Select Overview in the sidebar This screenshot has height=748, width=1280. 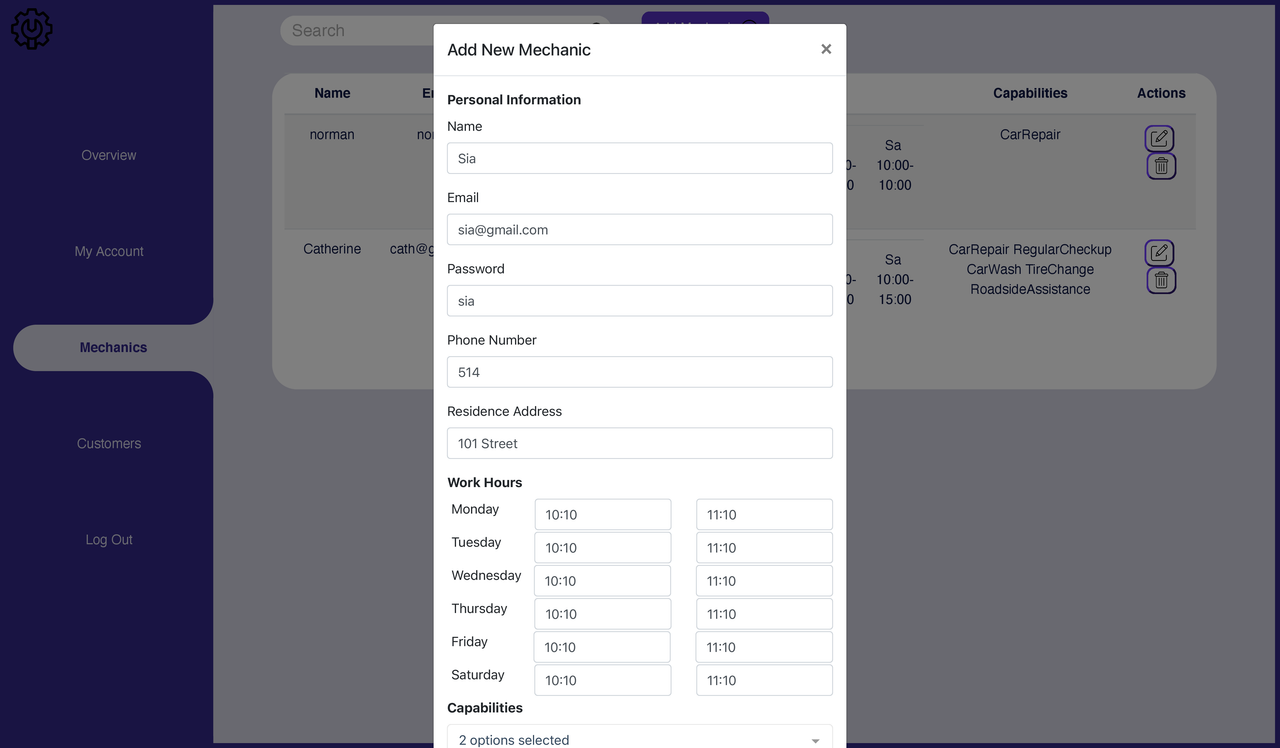coord(108,155)
